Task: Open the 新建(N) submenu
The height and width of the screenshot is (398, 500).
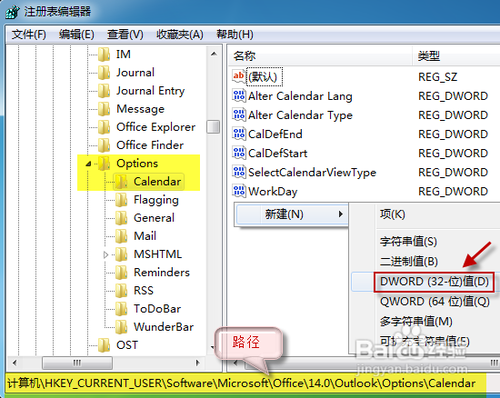Action: point(291,214)
